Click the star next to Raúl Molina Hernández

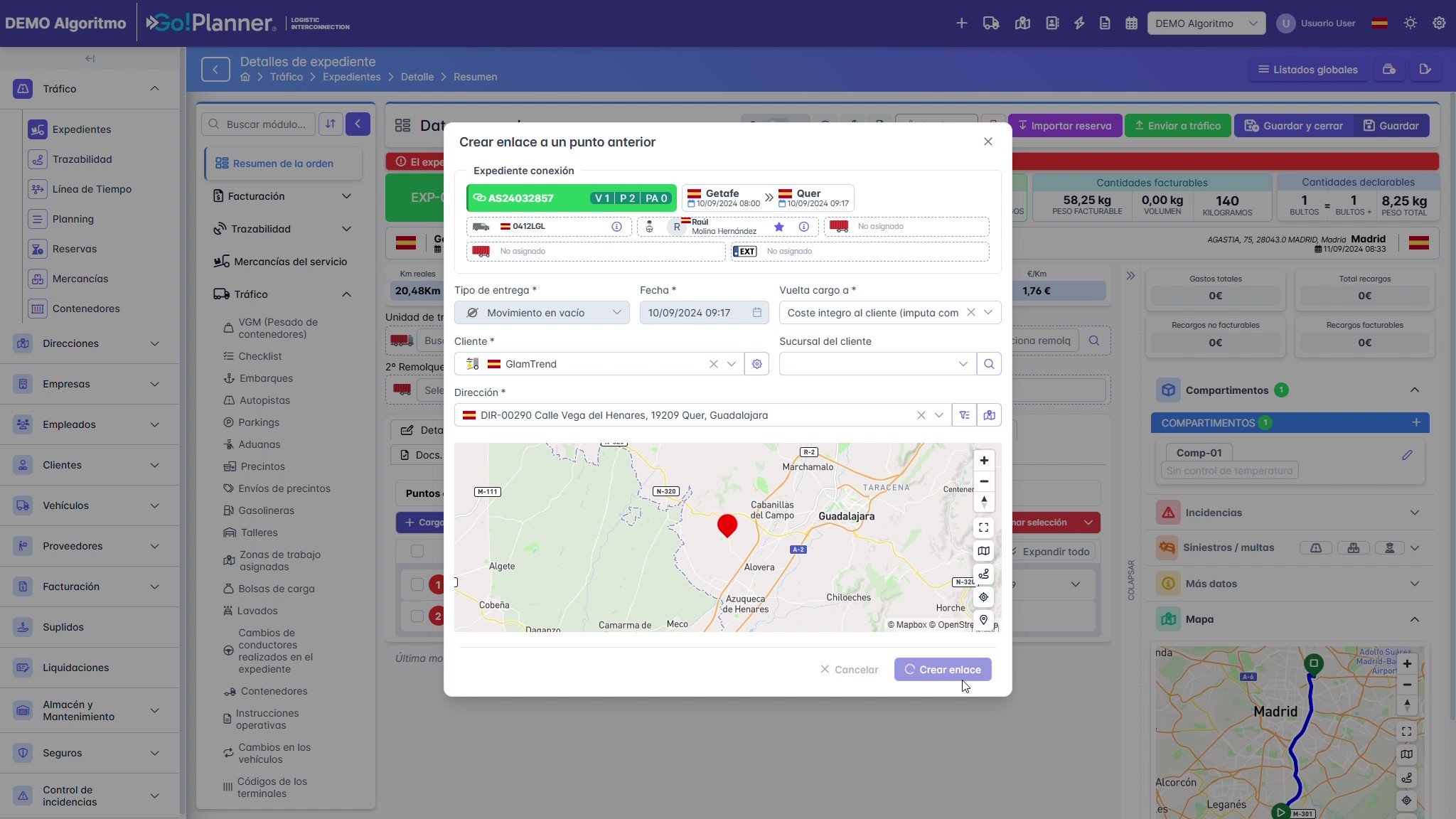779,227
